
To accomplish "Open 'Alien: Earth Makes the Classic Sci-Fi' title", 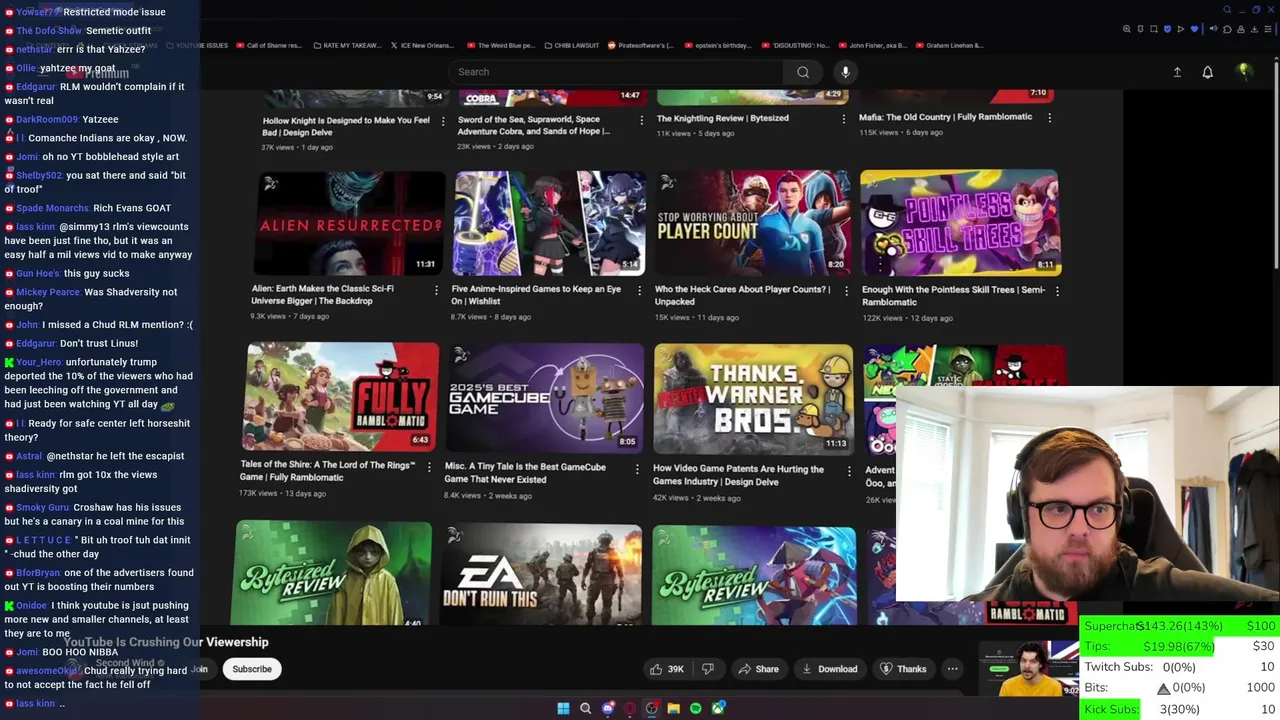I will point(322,294).
